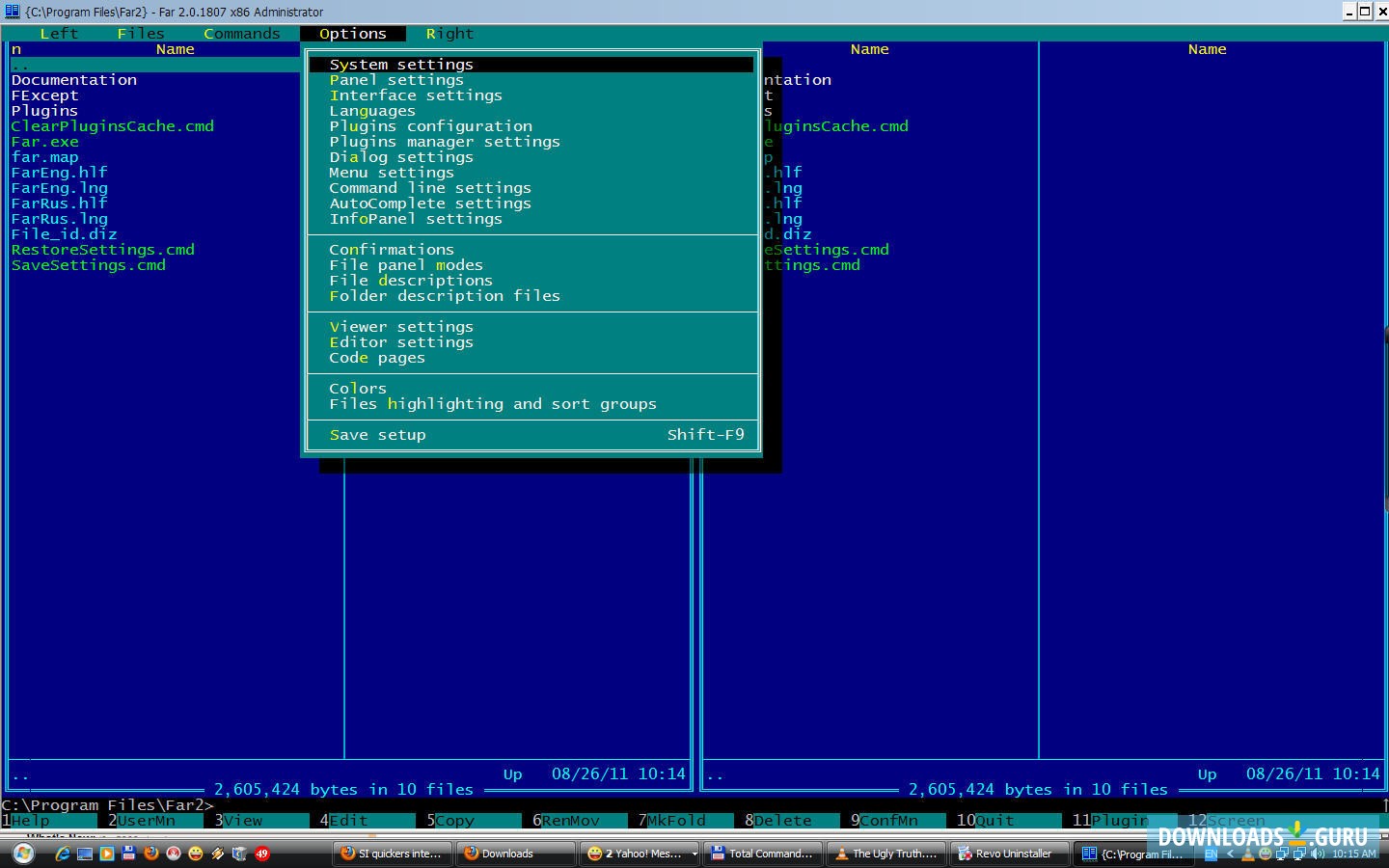The height and width of the screenshot is (868, 1389).
Task: Click F8 Delete key bar button
Action: (792, 821)
